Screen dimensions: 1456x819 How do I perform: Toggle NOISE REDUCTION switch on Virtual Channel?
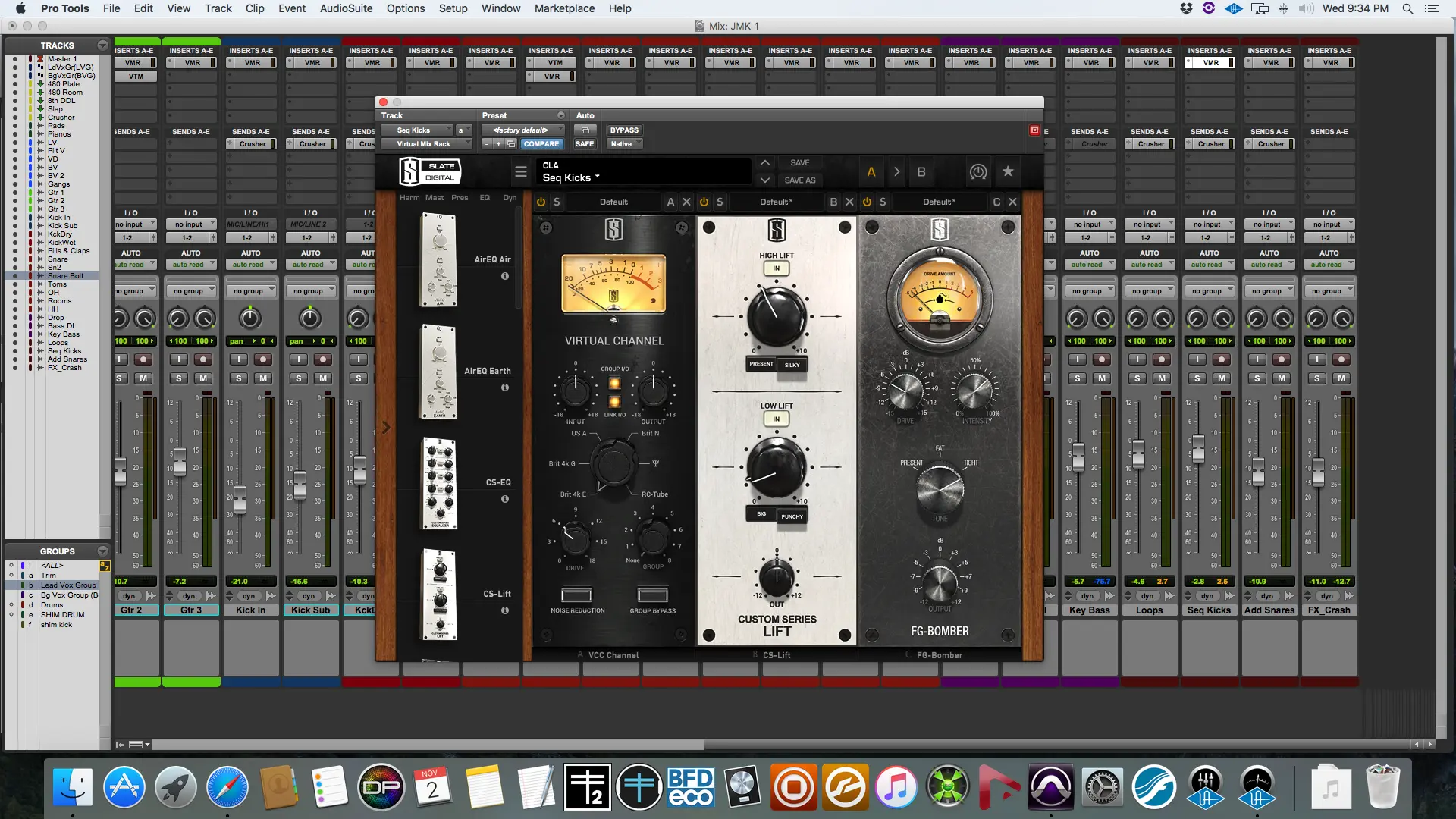[576, 595]
